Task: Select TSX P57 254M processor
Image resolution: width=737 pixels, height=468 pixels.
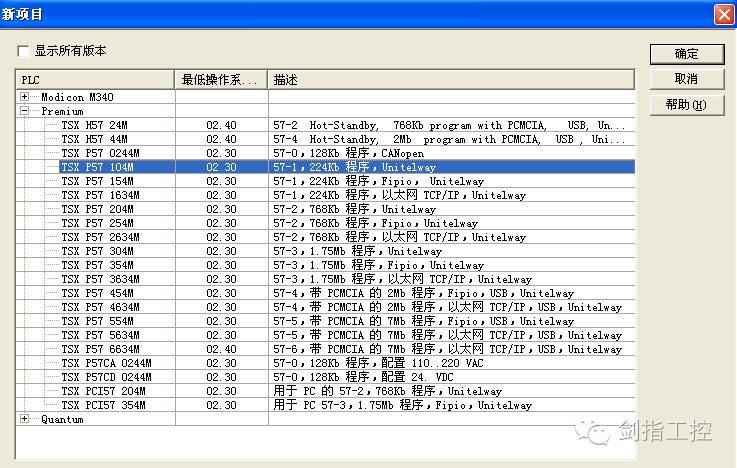Action: 97,223
